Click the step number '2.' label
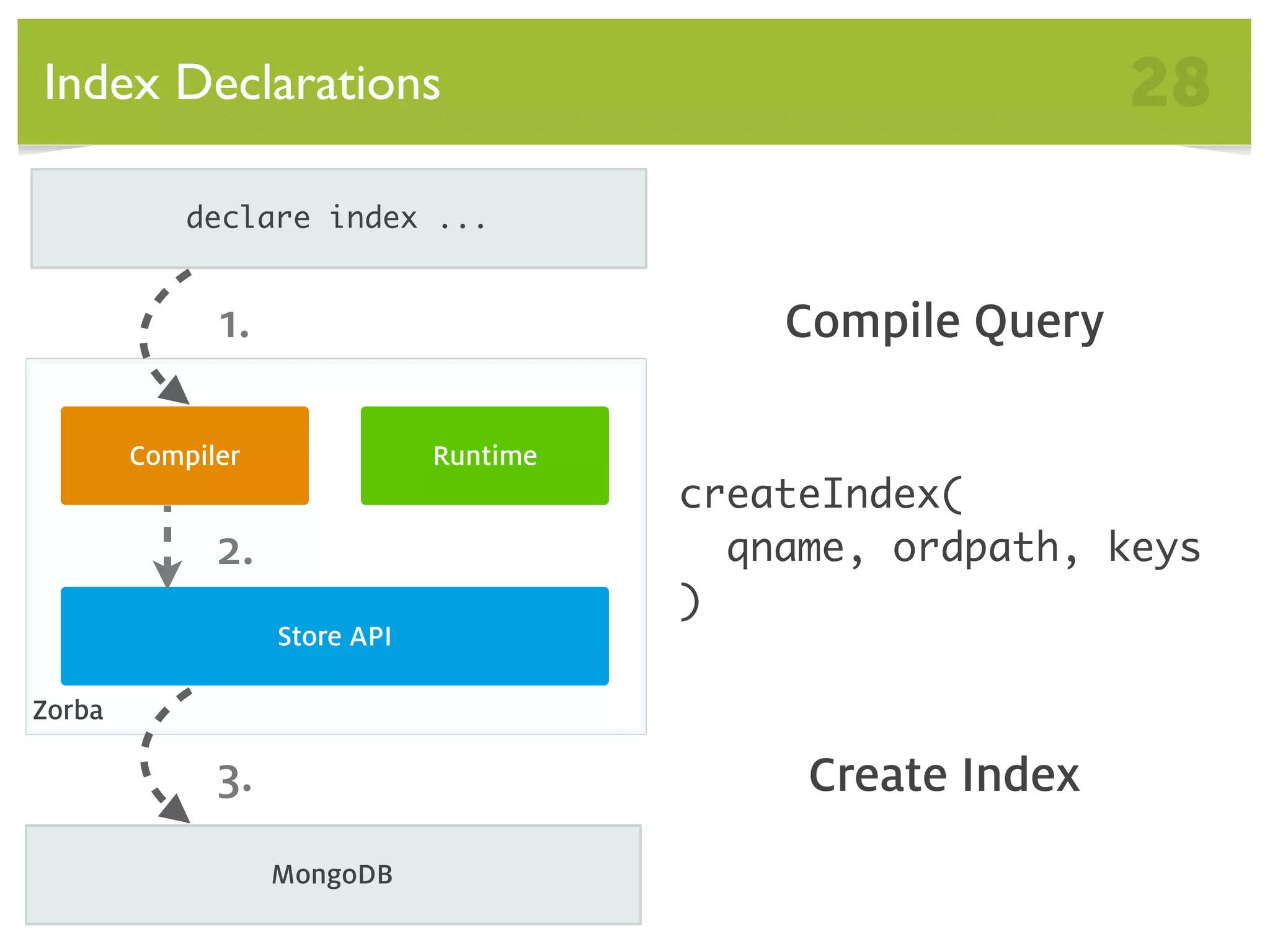This screenshot has width=1270, height=952. point(235,551)
